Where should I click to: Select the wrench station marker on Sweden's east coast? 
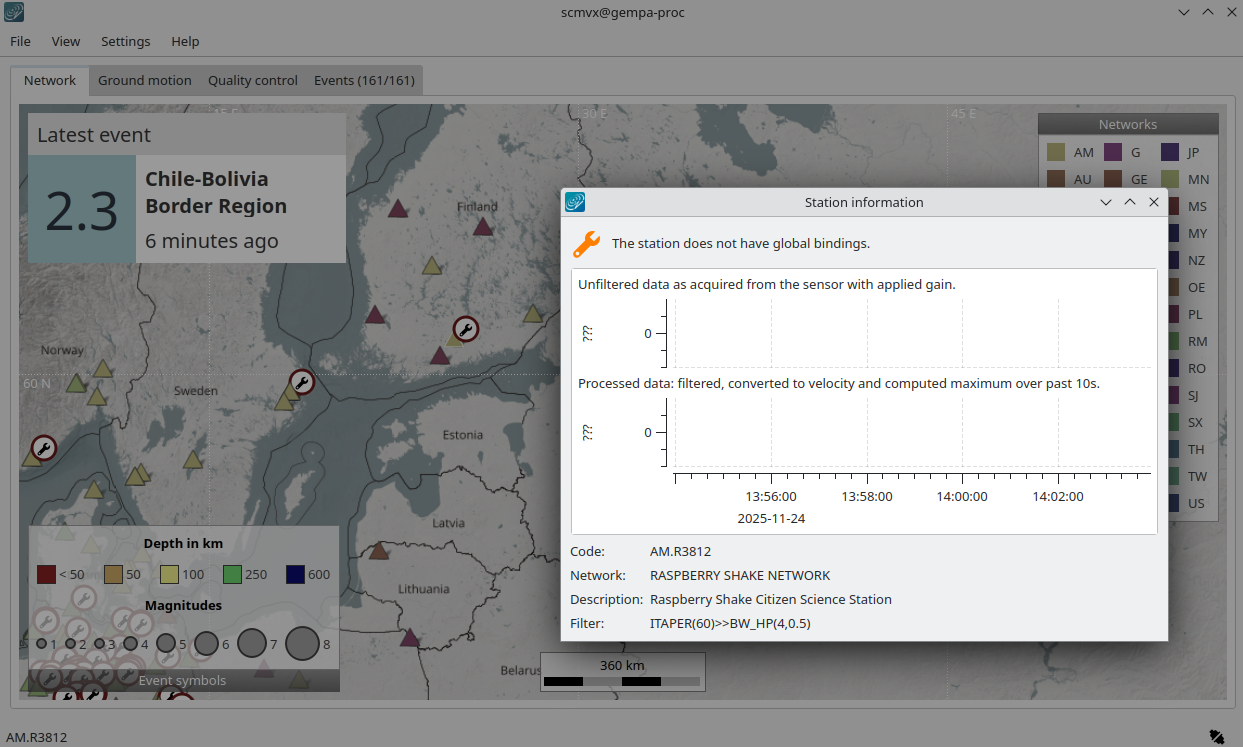pyautogui.click(x=301, y=381)
